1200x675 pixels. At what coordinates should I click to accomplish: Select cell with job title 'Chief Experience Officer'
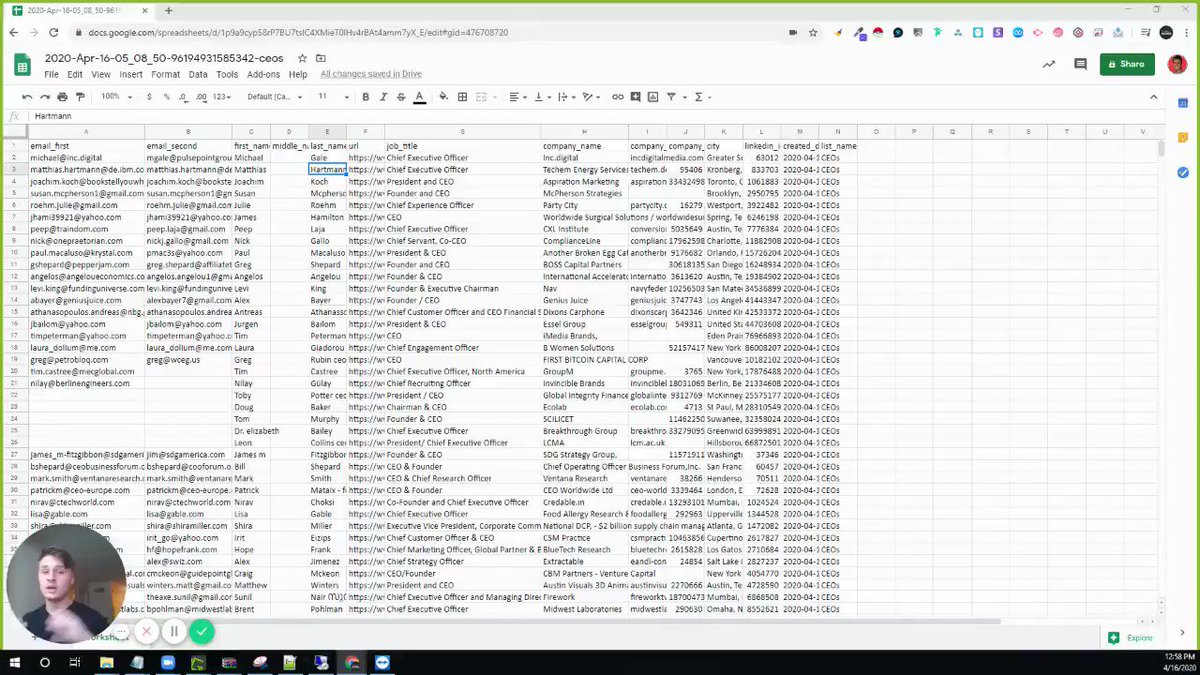tap(462, 205)
